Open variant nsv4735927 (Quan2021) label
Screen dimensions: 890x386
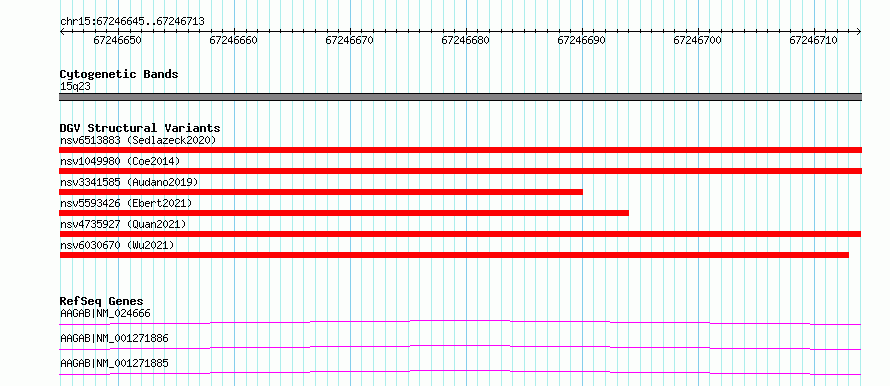123,224
